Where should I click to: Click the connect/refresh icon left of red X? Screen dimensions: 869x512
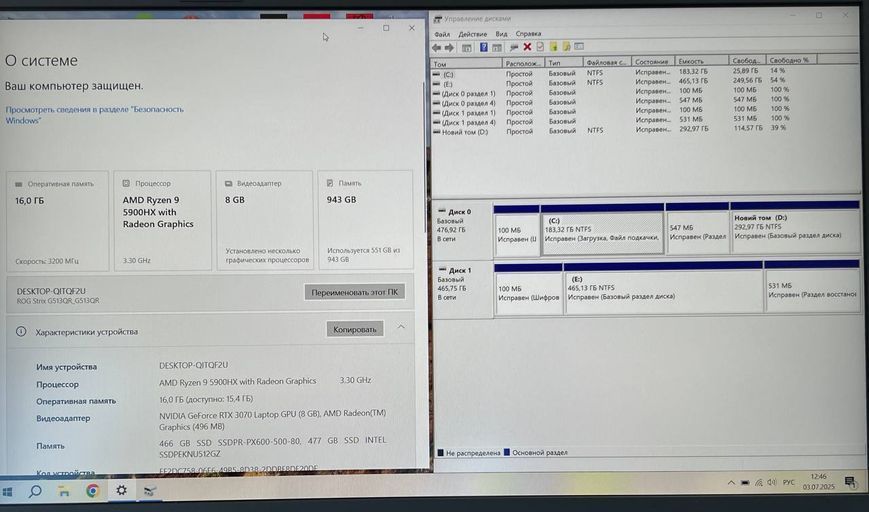coord(514,48)
